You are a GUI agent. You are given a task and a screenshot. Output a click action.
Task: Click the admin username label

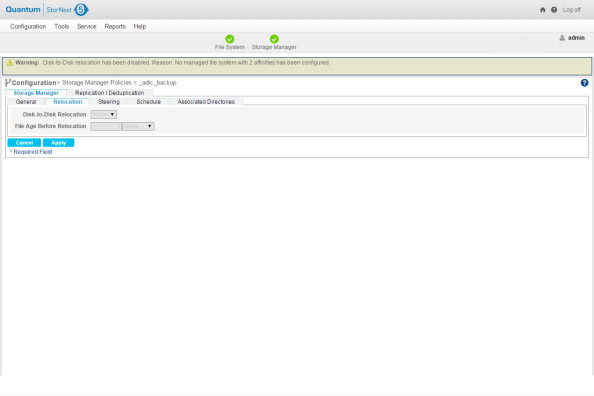click(576, 38)
